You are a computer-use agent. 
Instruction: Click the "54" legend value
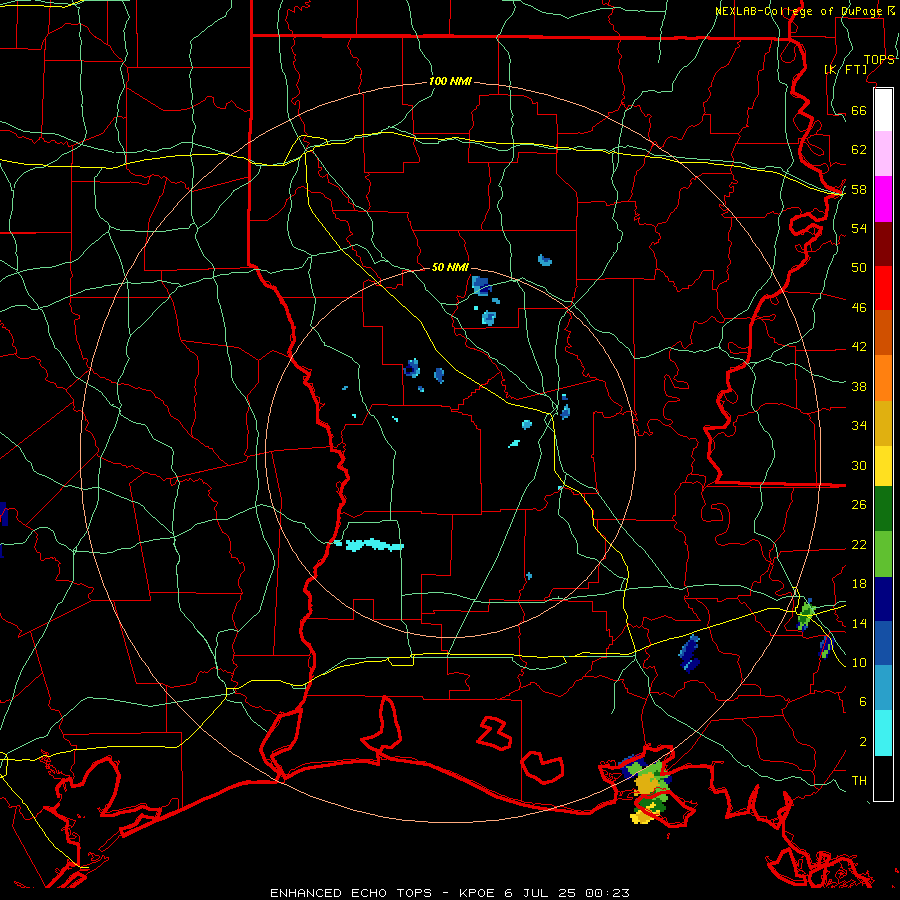tap(859, 228)
